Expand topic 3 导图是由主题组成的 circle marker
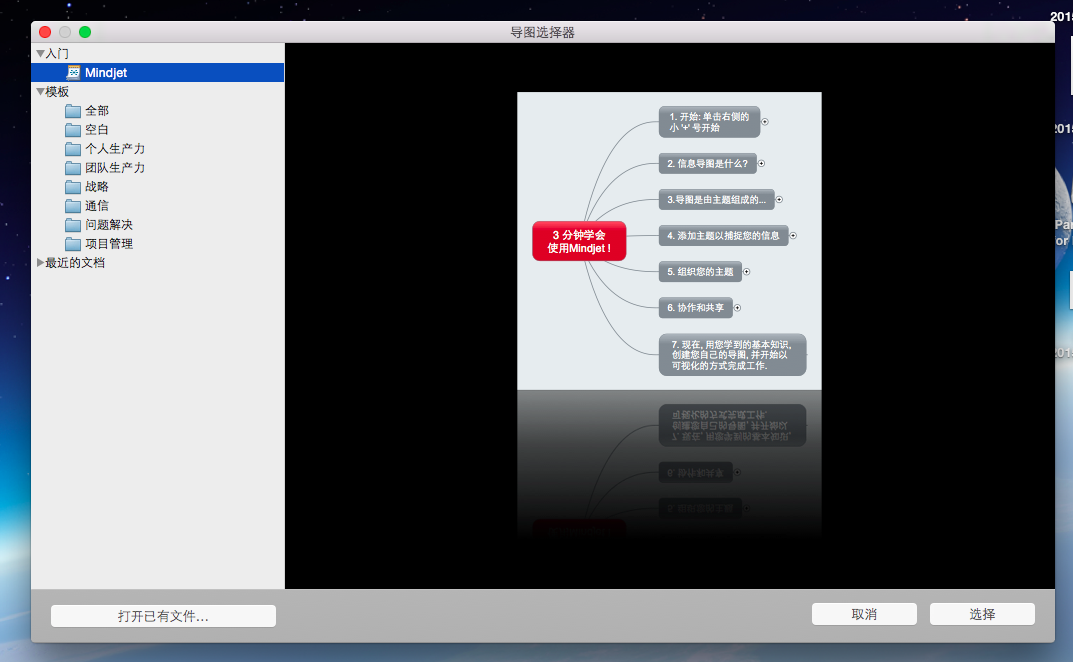 point(779,200)
